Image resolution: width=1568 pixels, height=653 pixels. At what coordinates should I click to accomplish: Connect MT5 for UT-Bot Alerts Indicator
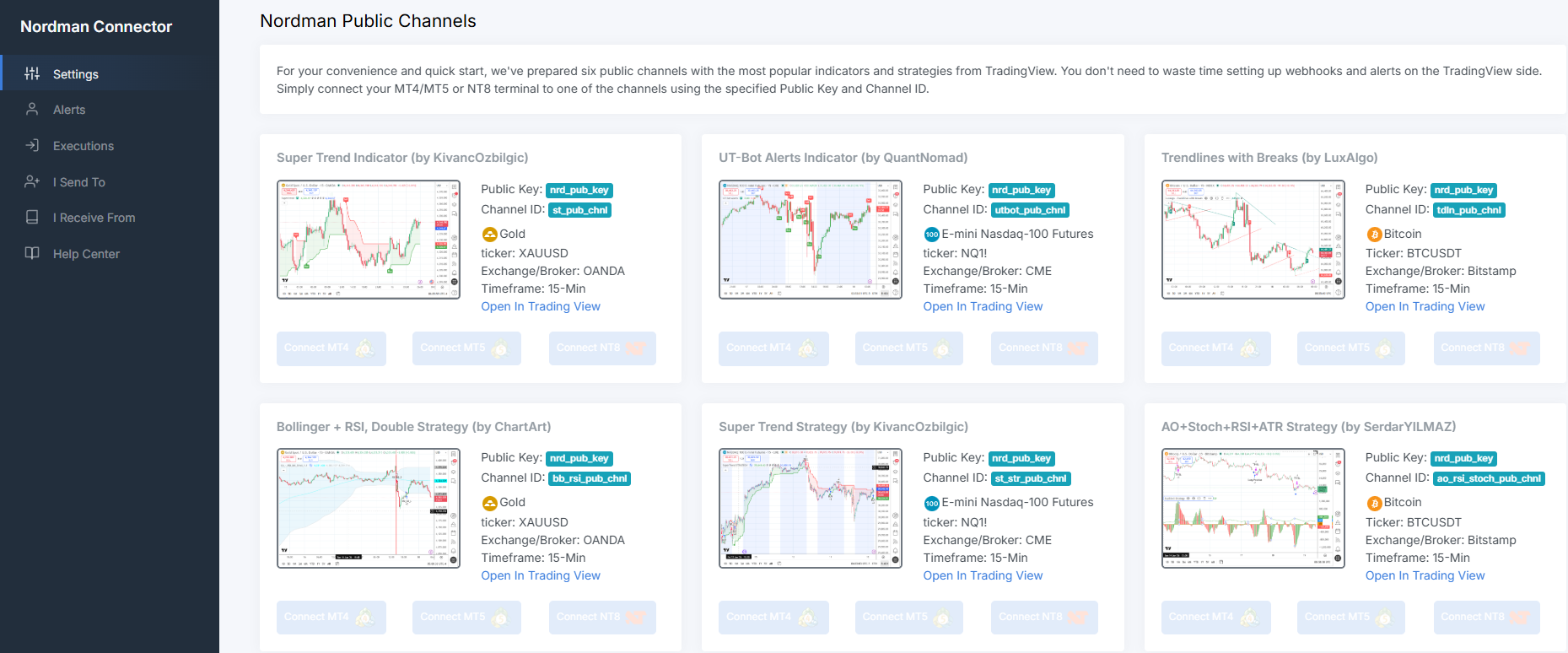point(909,348)
